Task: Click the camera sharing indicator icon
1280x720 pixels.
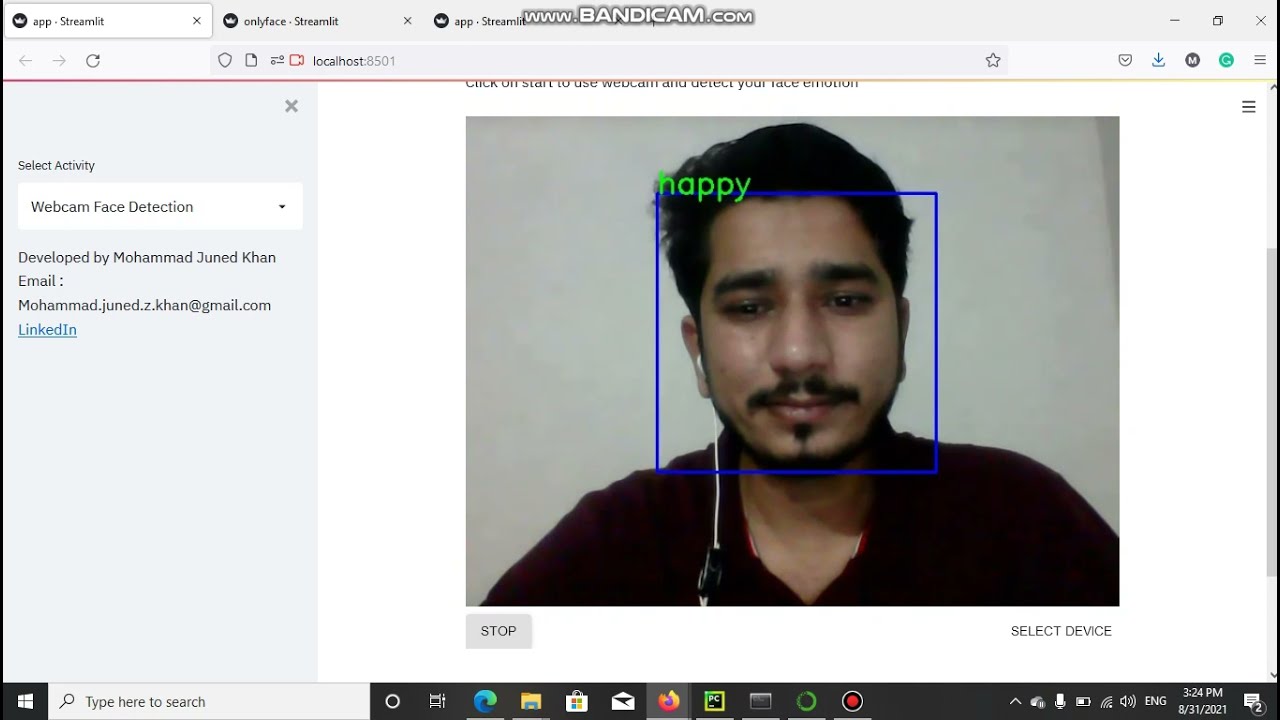Action: 296,61
